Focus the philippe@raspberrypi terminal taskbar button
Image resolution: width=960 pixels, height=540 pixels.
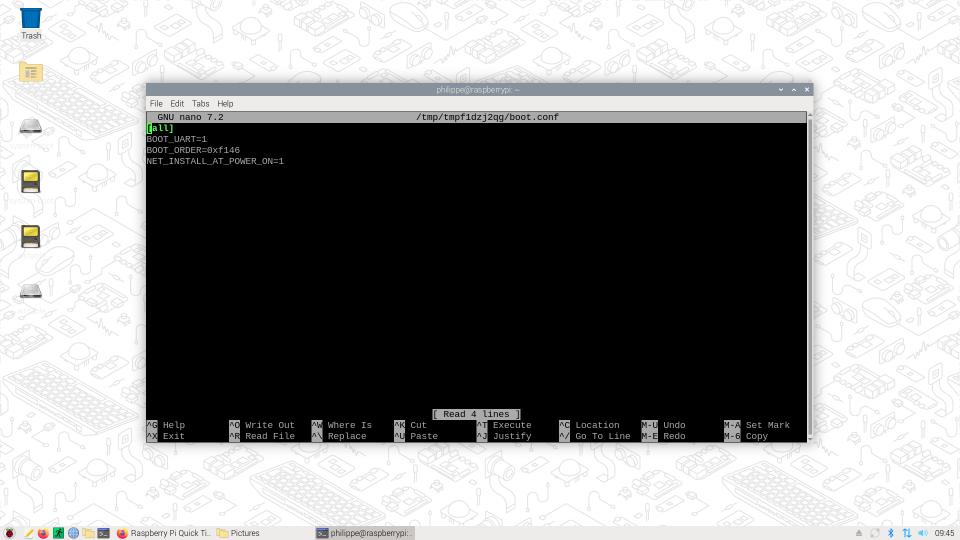365,533
